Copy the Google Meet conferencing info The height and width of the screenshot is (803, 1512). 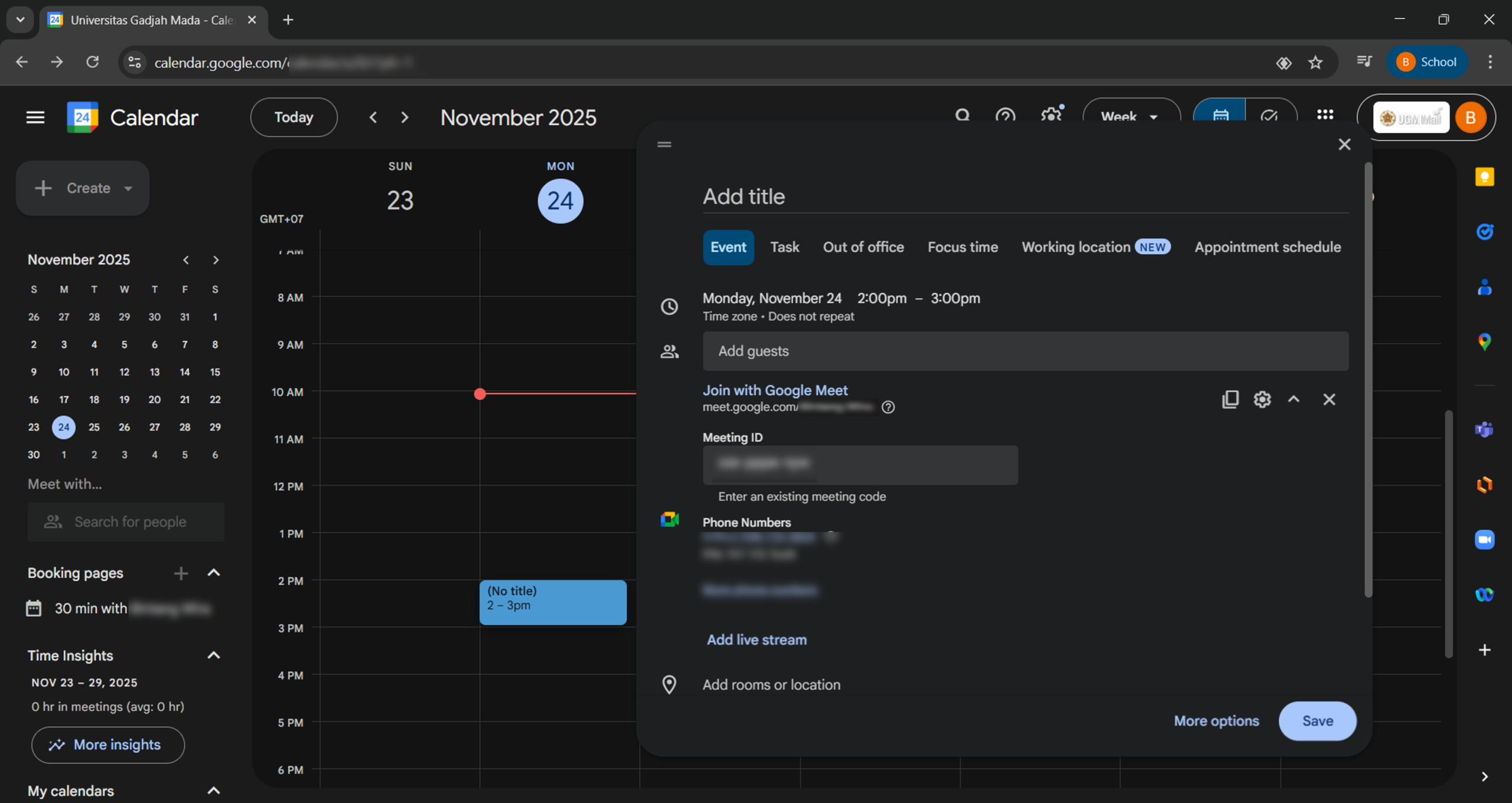[1230, 399]
